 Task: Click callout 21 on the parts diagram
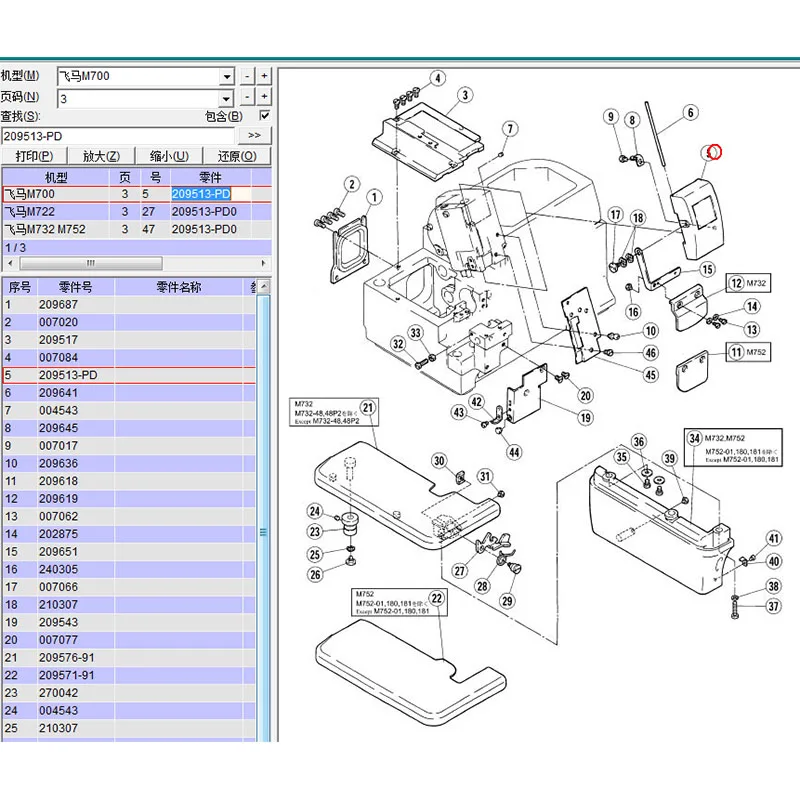coord(368,408)
